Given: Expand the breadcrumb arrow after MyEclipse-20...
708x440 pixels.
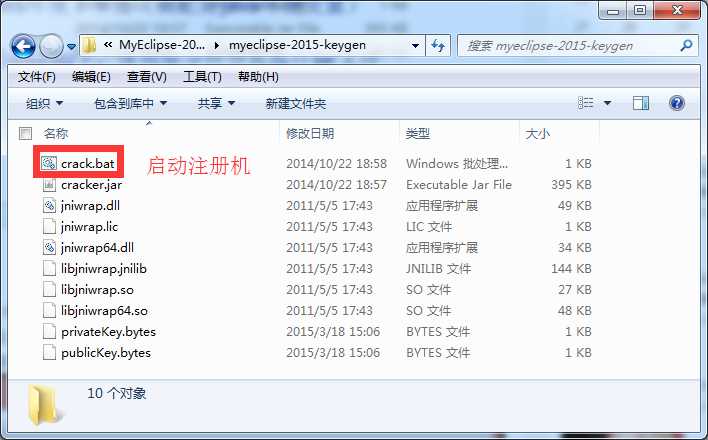Looking at the screenshot, I should [217, 45].
